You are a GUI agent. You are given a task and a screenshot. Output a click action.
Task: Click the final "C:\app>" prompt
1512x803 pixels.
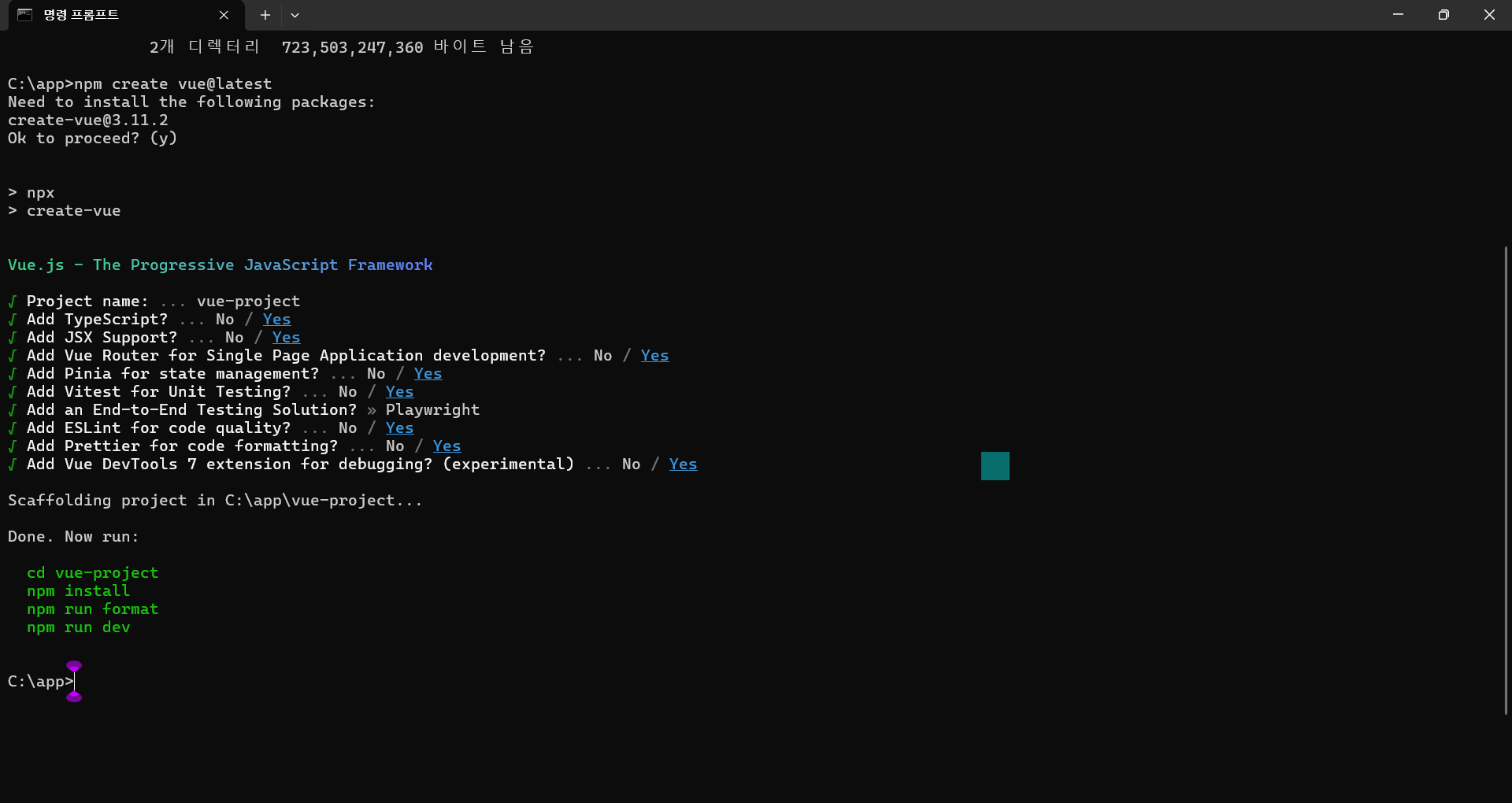[x=41, y=681]
